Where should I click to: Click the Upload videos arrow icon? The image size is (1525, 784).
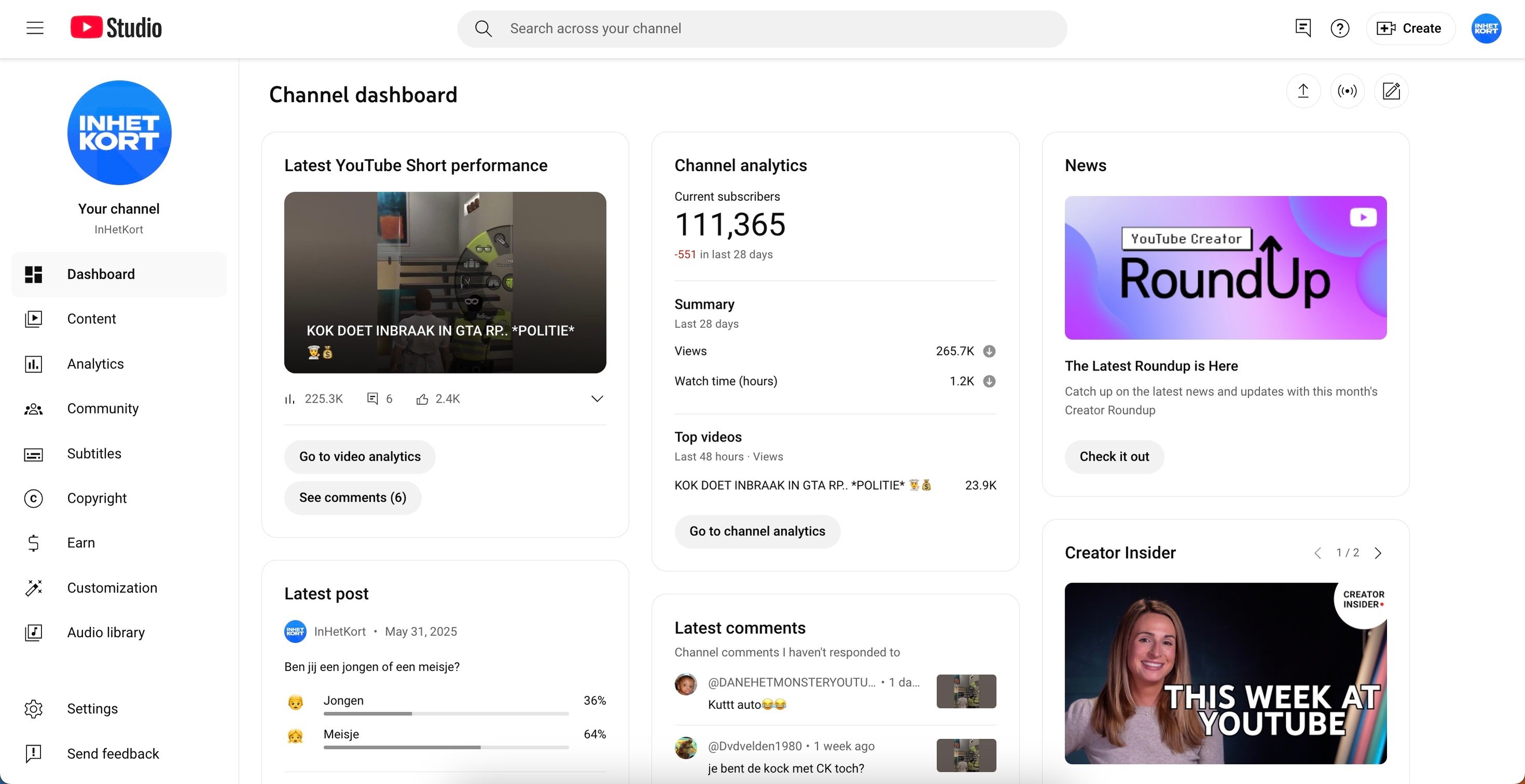(x=1303, y=91)
